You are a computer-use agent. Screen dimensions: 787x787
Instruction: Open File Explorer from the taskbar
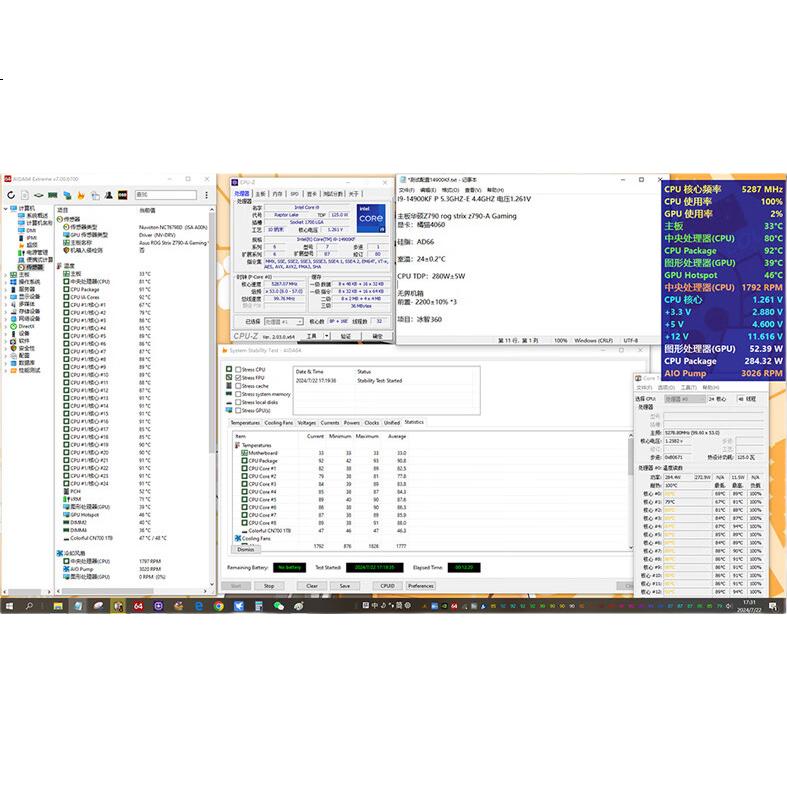coord(58,606)
